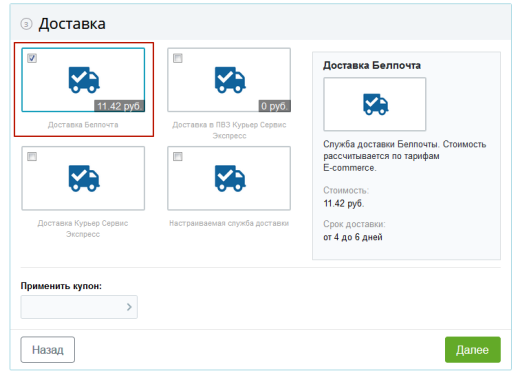Image resolution: width=520 pixels, height=371 pixels.
Task: Click the 11.42 руб. price badge
Action: tap(119, 106)
